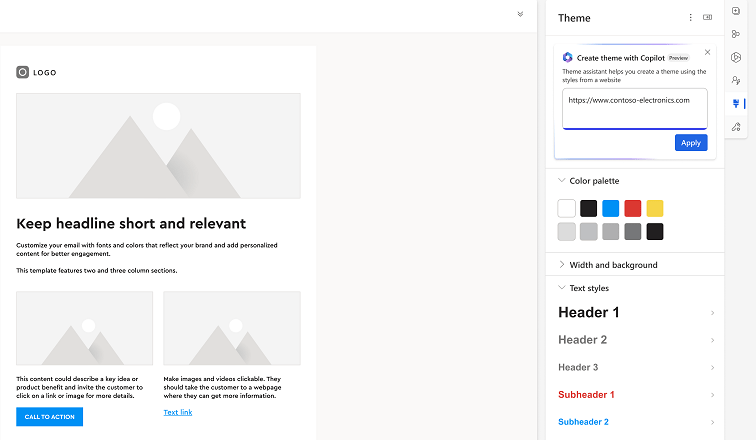756x440 pixels.
Task: Click the website URL text field
Action: coord(634,108)
